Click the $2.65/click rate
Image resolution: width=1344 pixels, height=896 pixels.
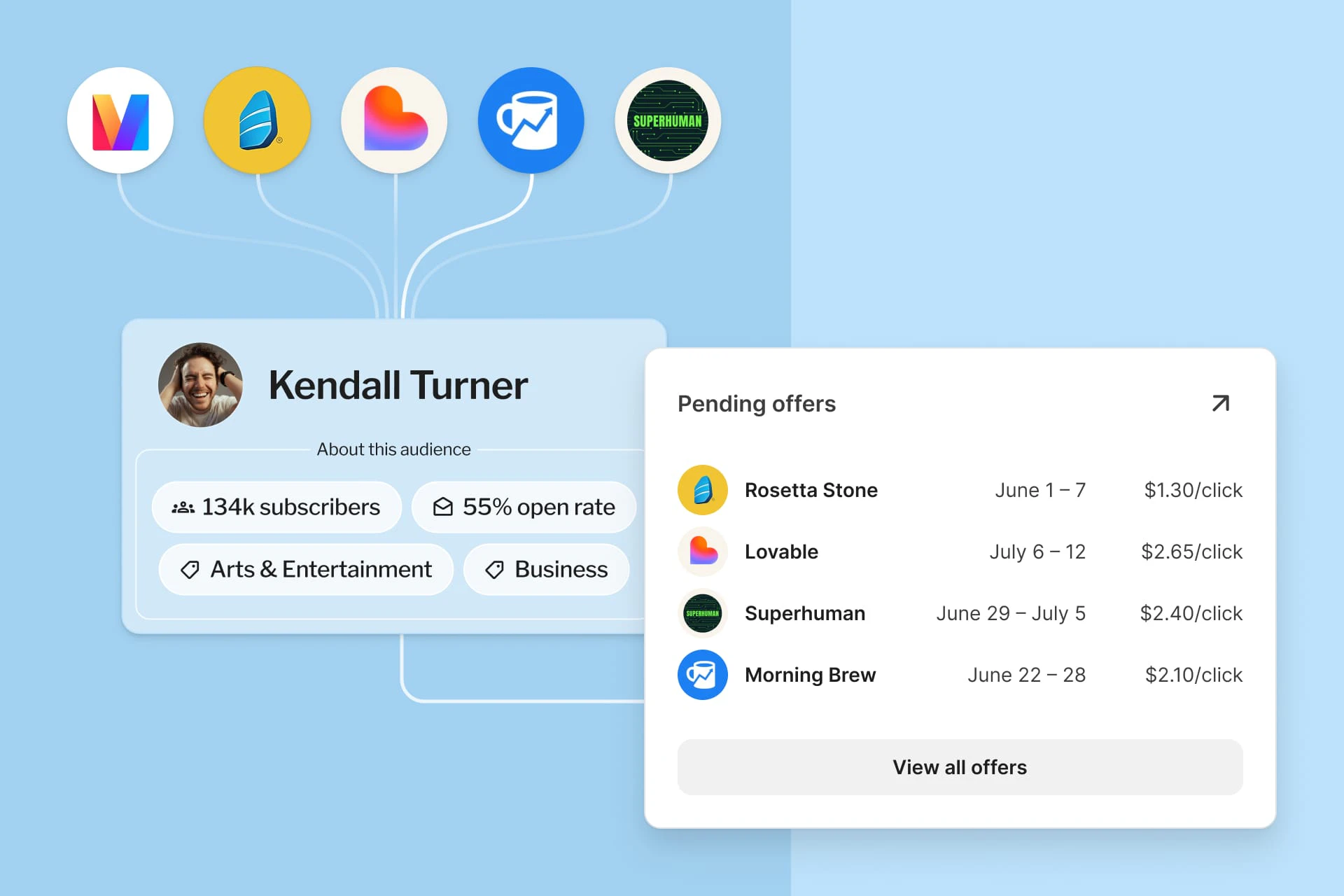[1192, 552]
